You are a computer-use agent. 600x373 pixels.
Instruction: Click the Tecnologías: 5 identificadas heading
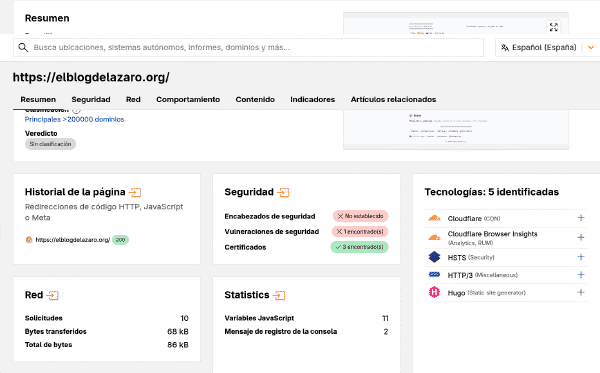(x=492, y=192)
